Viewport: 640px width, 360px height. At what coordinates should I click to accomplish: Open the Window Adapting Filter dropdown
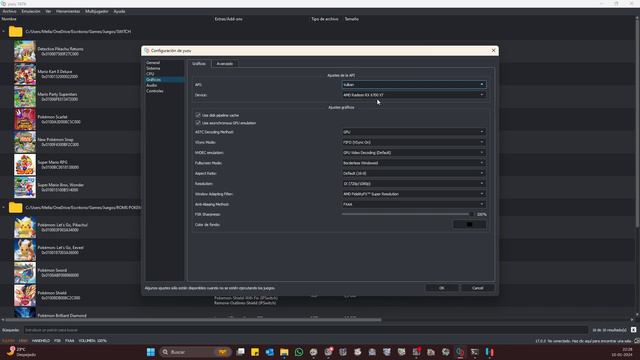pyautogui.click(x=414, y=194)
